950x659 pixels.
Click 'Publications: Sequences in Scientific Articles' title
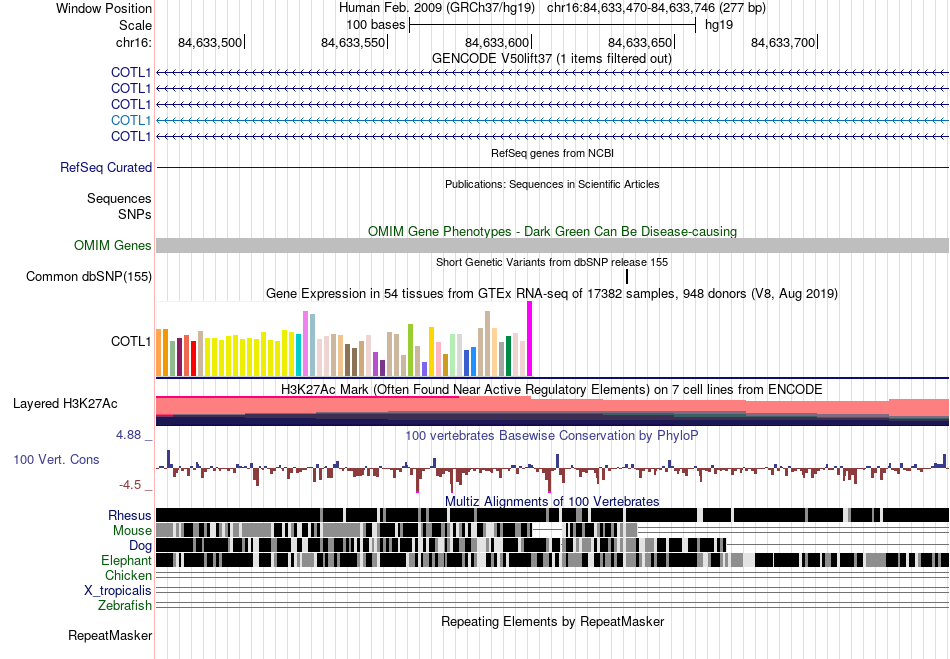(552, 184)
